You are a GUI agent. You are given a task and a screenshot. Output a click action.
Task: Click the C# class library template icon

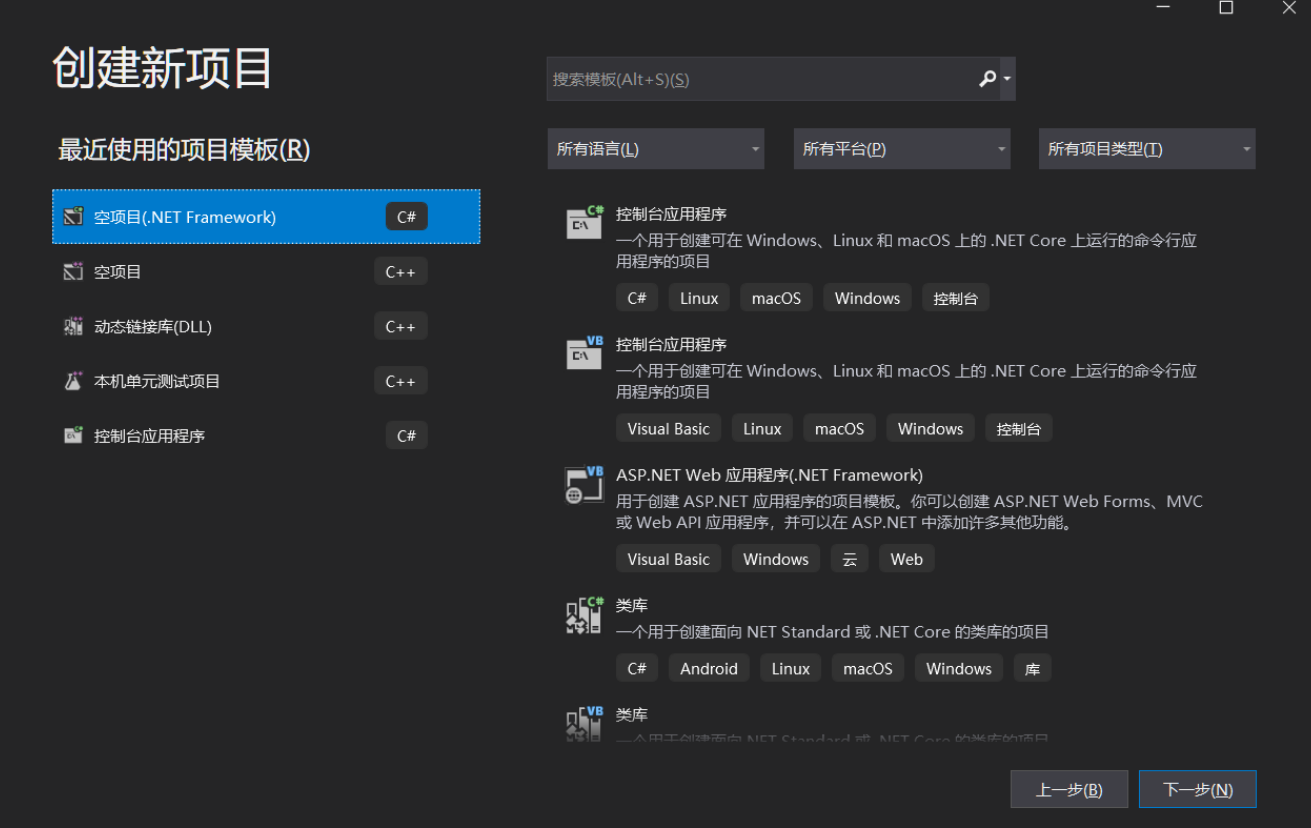click(x=585, y=615)
